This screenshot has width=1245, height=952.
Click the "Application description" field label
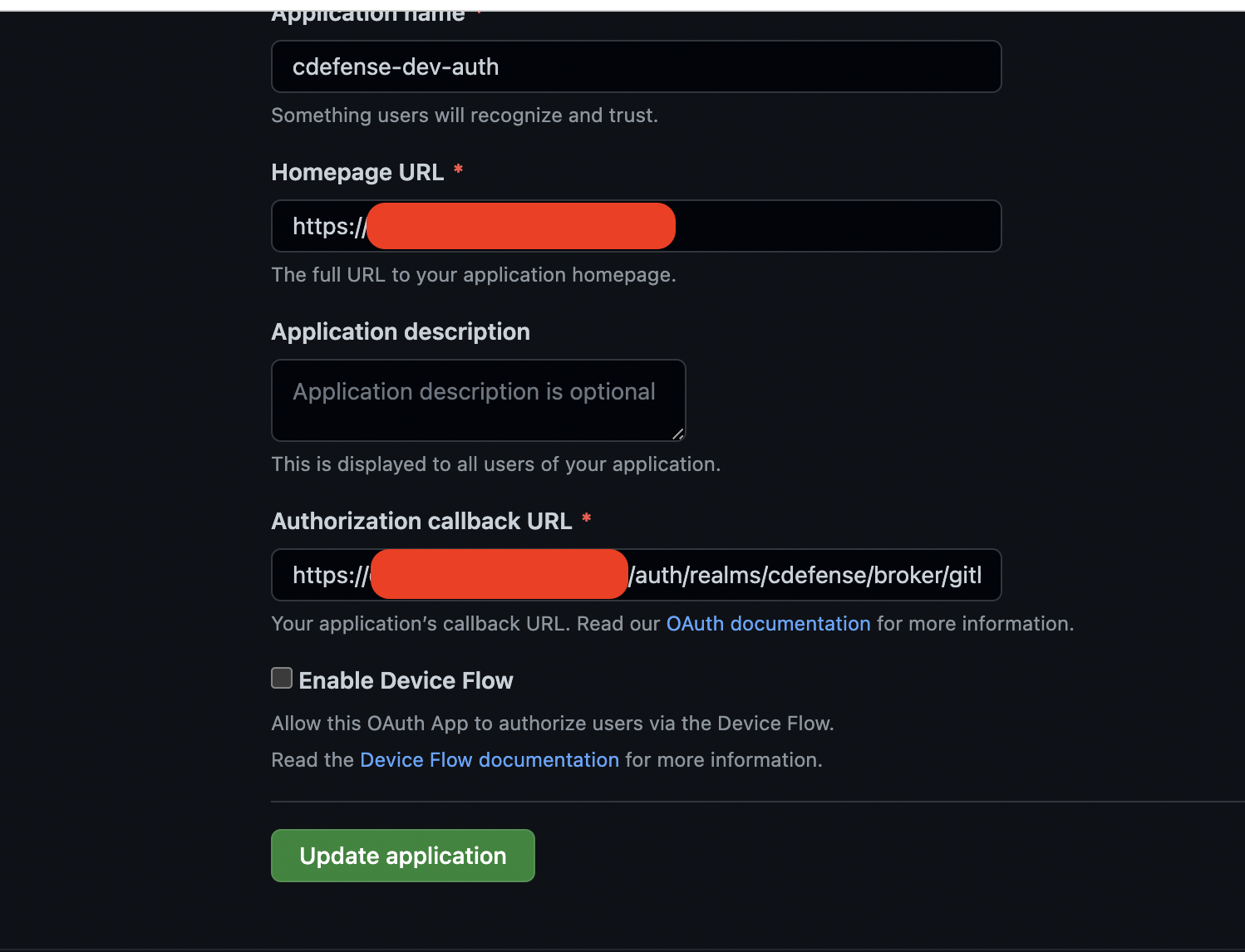[401, 332]
